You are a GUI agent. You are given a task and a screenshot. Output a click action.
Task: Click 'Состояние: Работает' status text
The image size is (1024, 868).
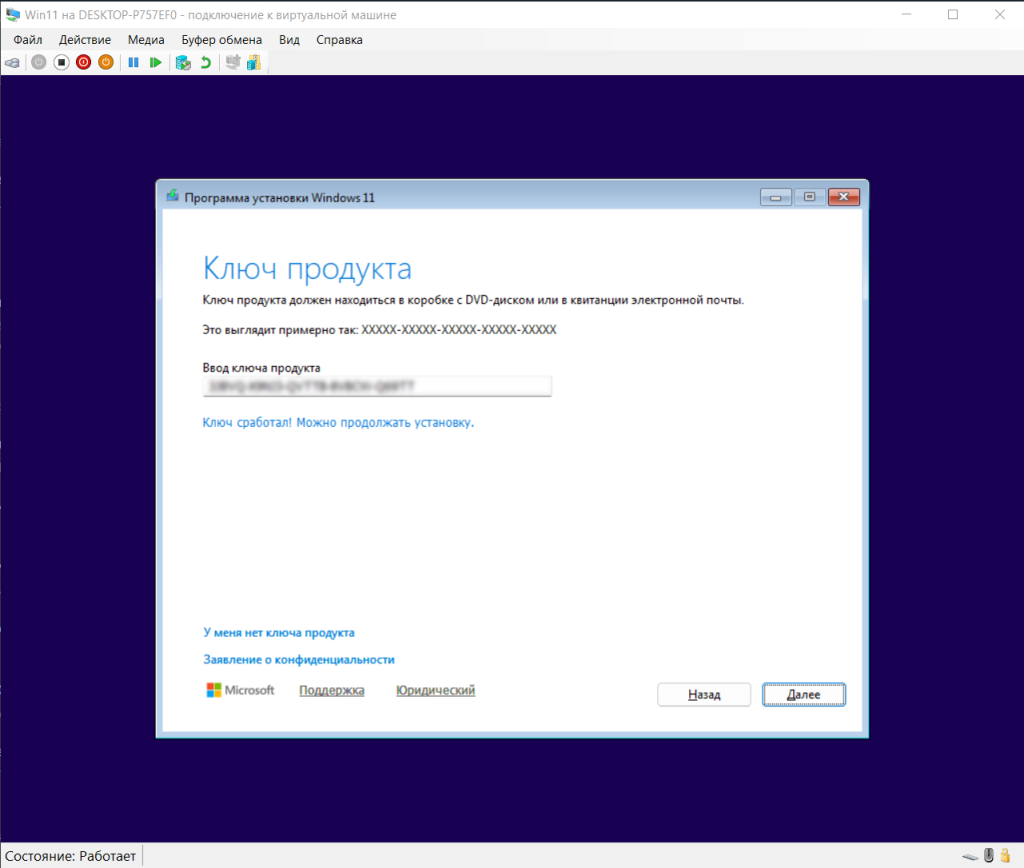click(x=71, y=856)
